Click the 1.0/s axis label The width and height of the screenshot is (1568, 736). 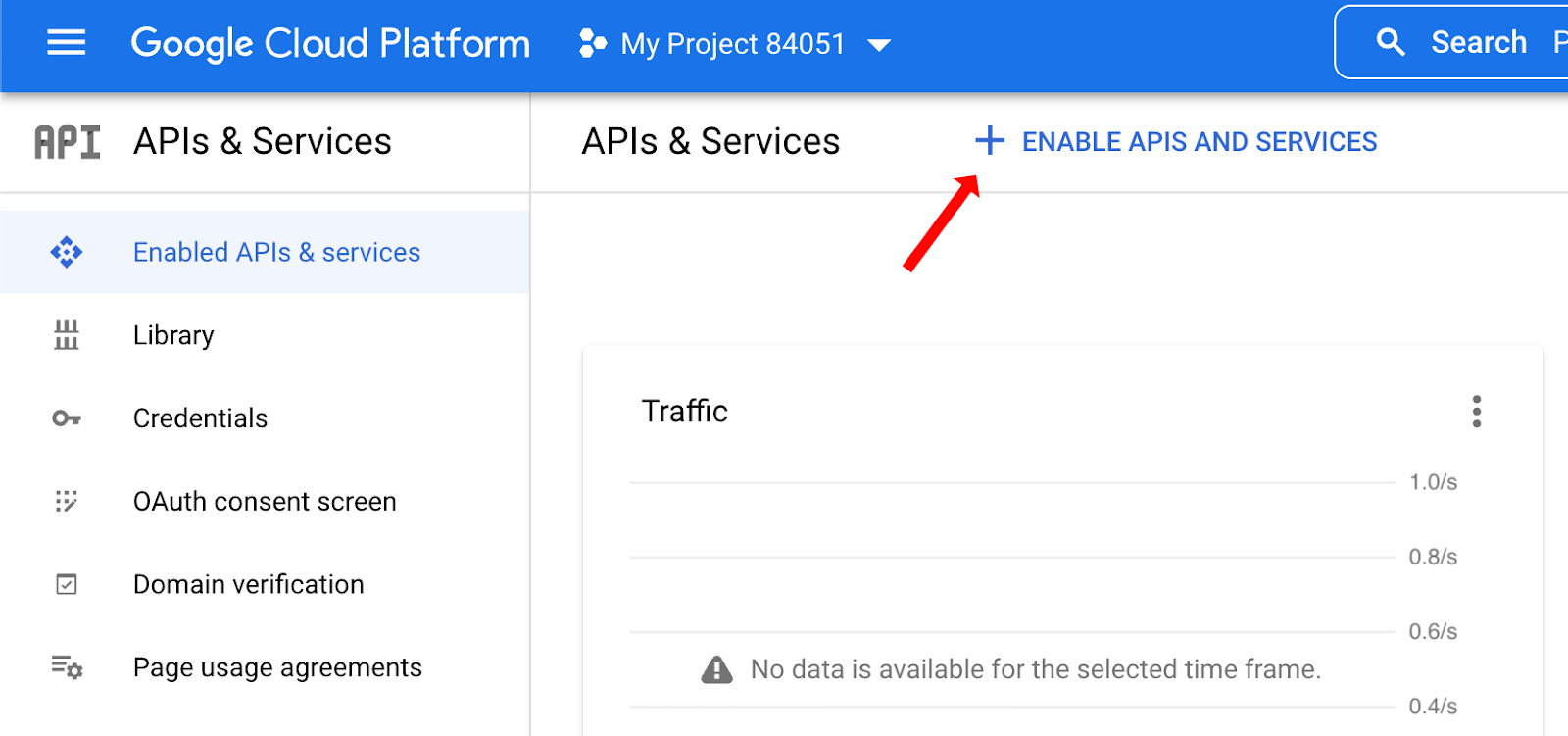coord(1433,482)
